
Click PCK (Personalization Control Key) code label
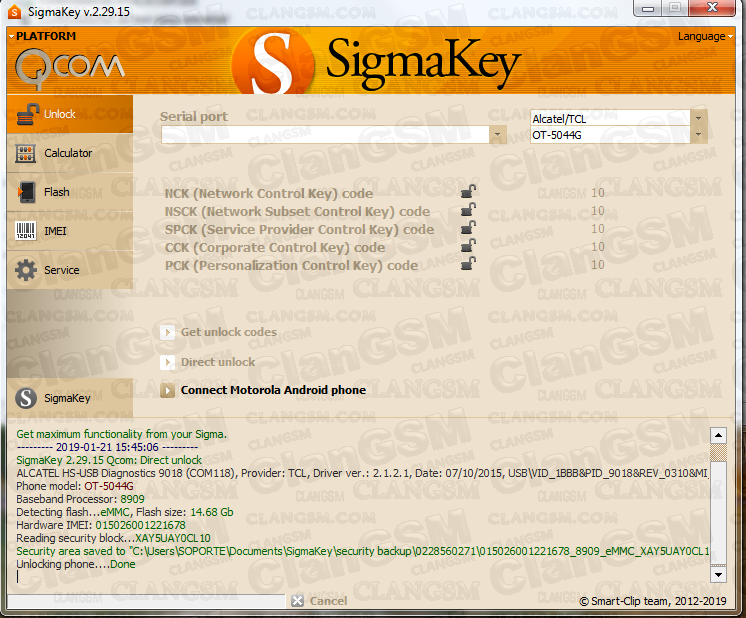tap(291, 266)
